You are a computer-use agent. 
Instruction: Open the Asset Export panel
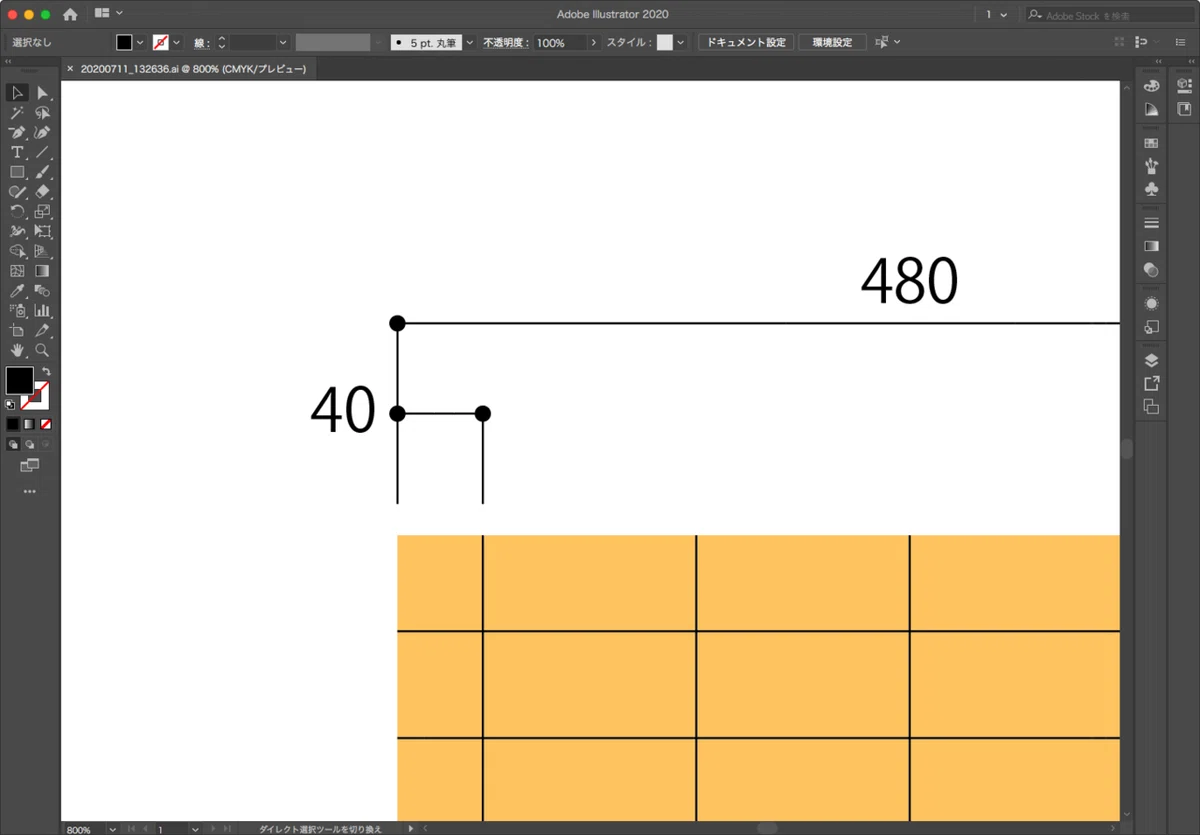pyautogui.click(x=1151, y=383)
